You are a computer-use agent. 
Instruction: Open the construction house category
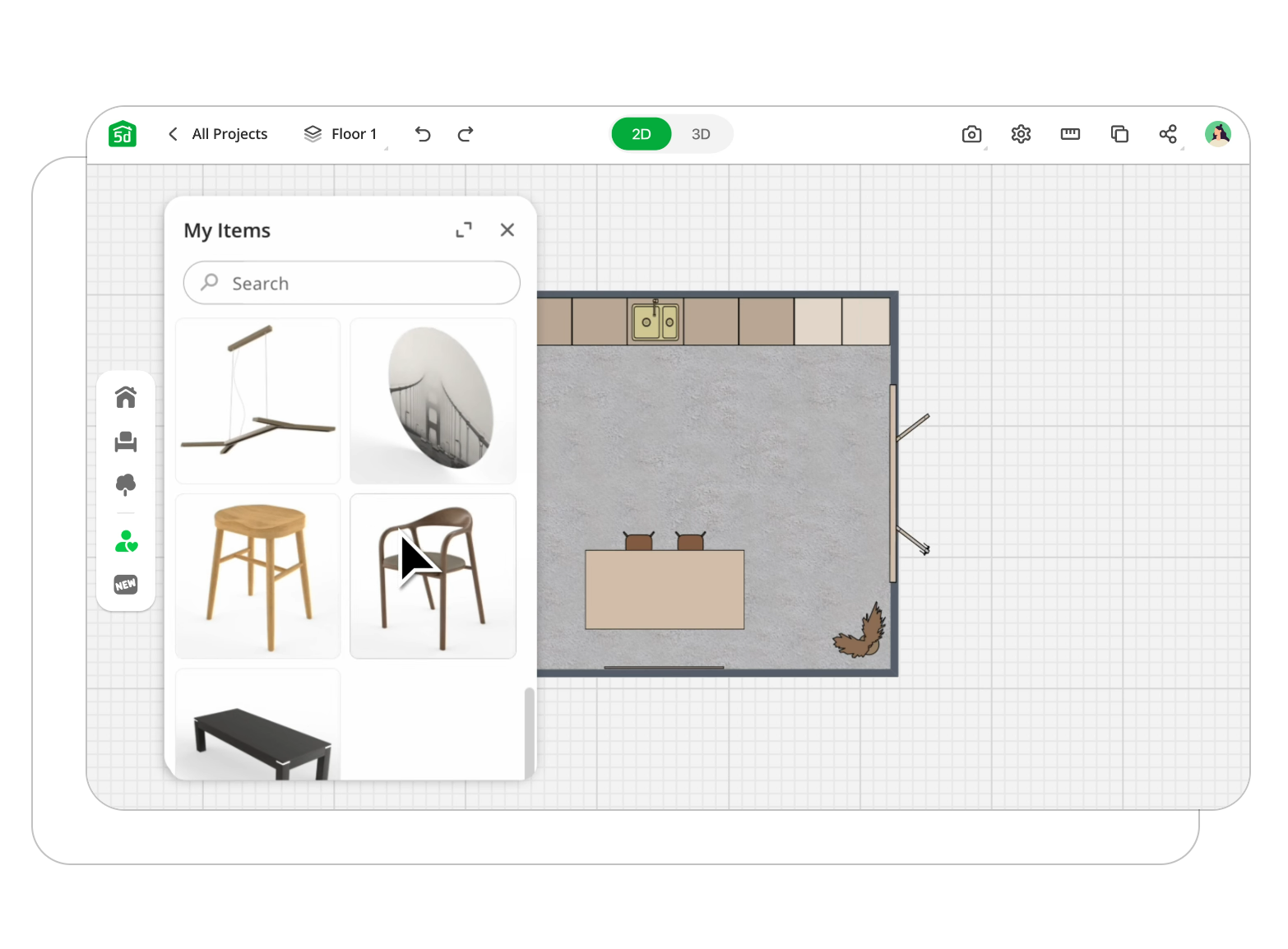pyautogui.click(x=126, y=397)
